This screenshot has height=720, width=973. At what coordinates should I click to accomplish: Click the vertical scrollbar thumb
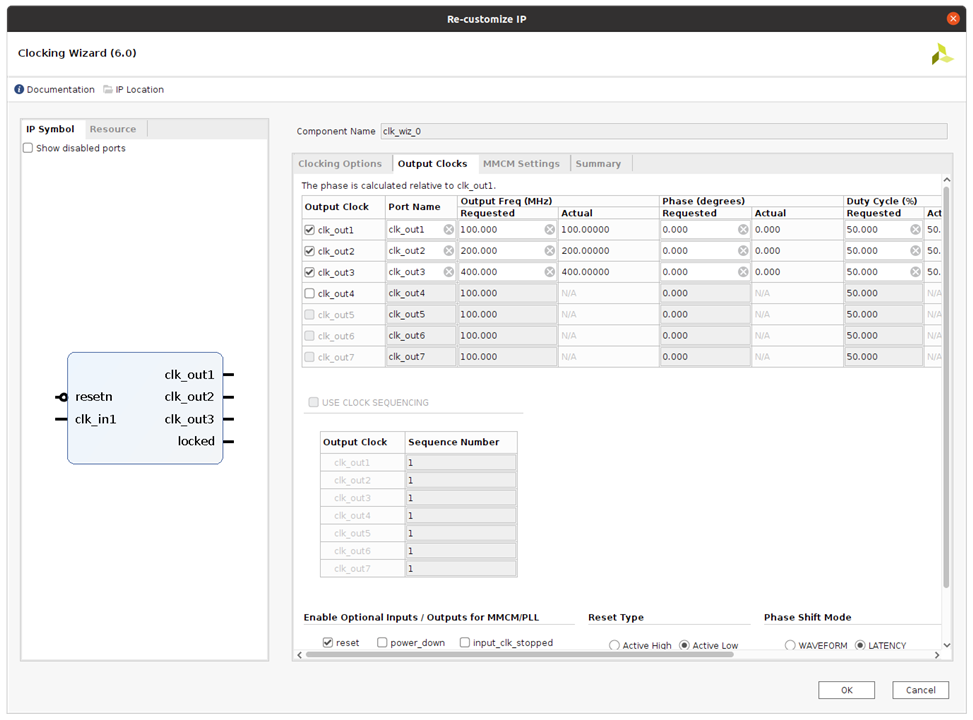click(946, 387)
